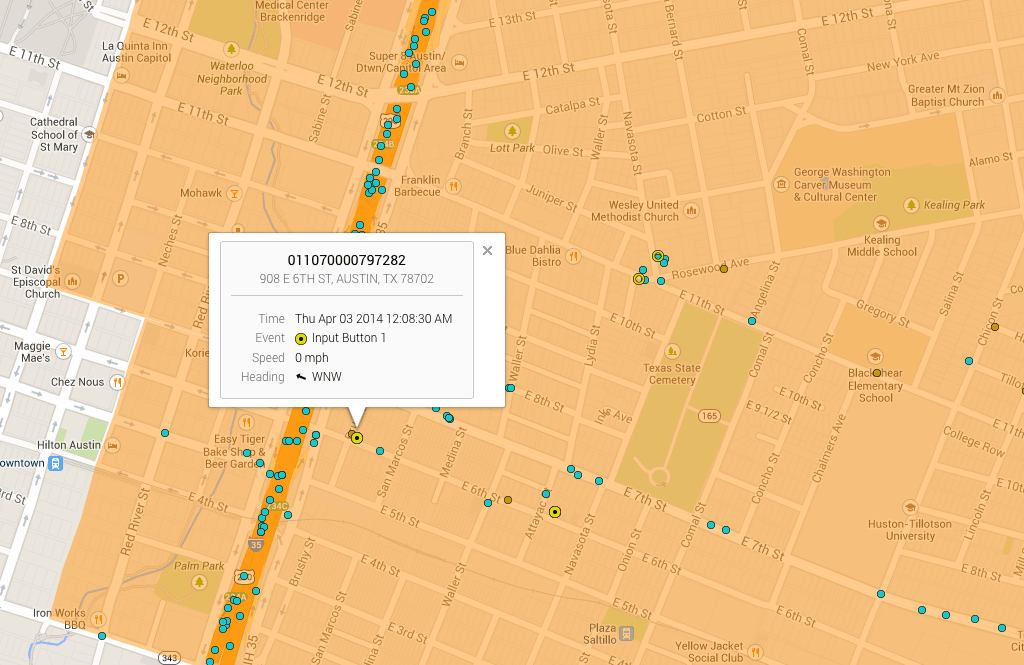Click the La Quinta Inn hotel icon
1024x665 pixels.
[x=121, y=76]
